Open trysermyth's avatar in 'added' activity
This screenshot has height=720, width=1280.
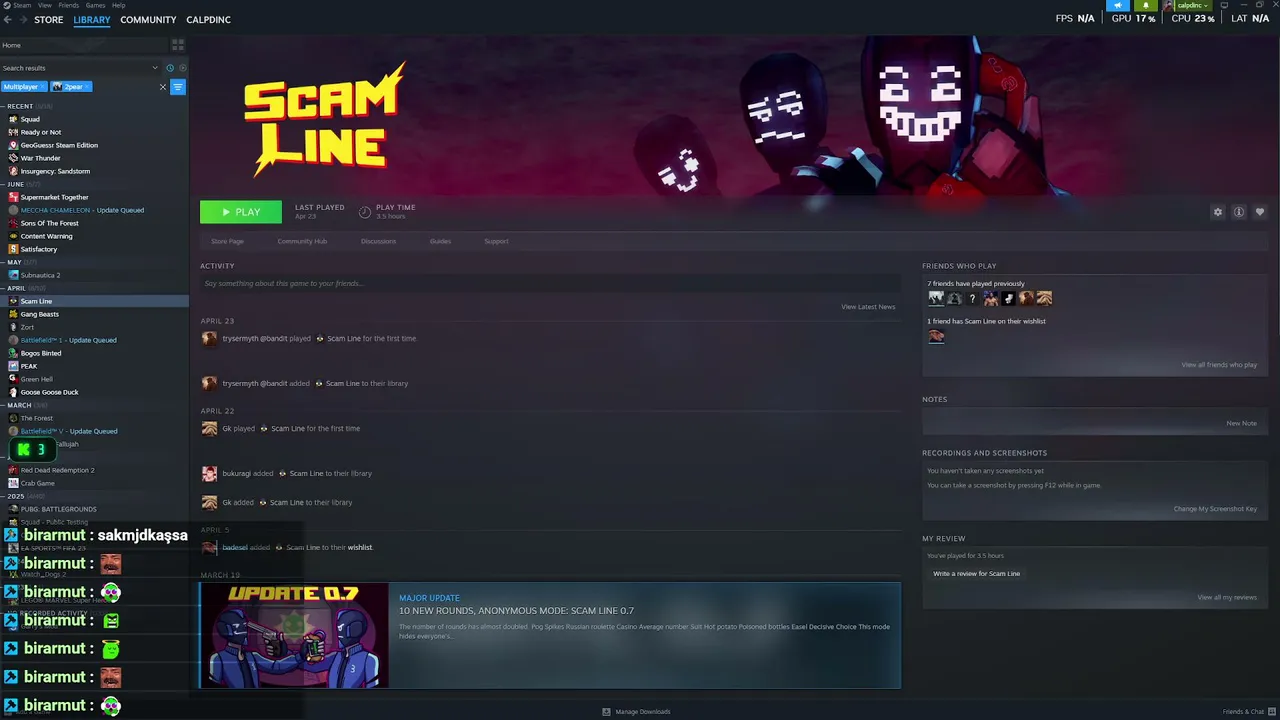(209, 383)
